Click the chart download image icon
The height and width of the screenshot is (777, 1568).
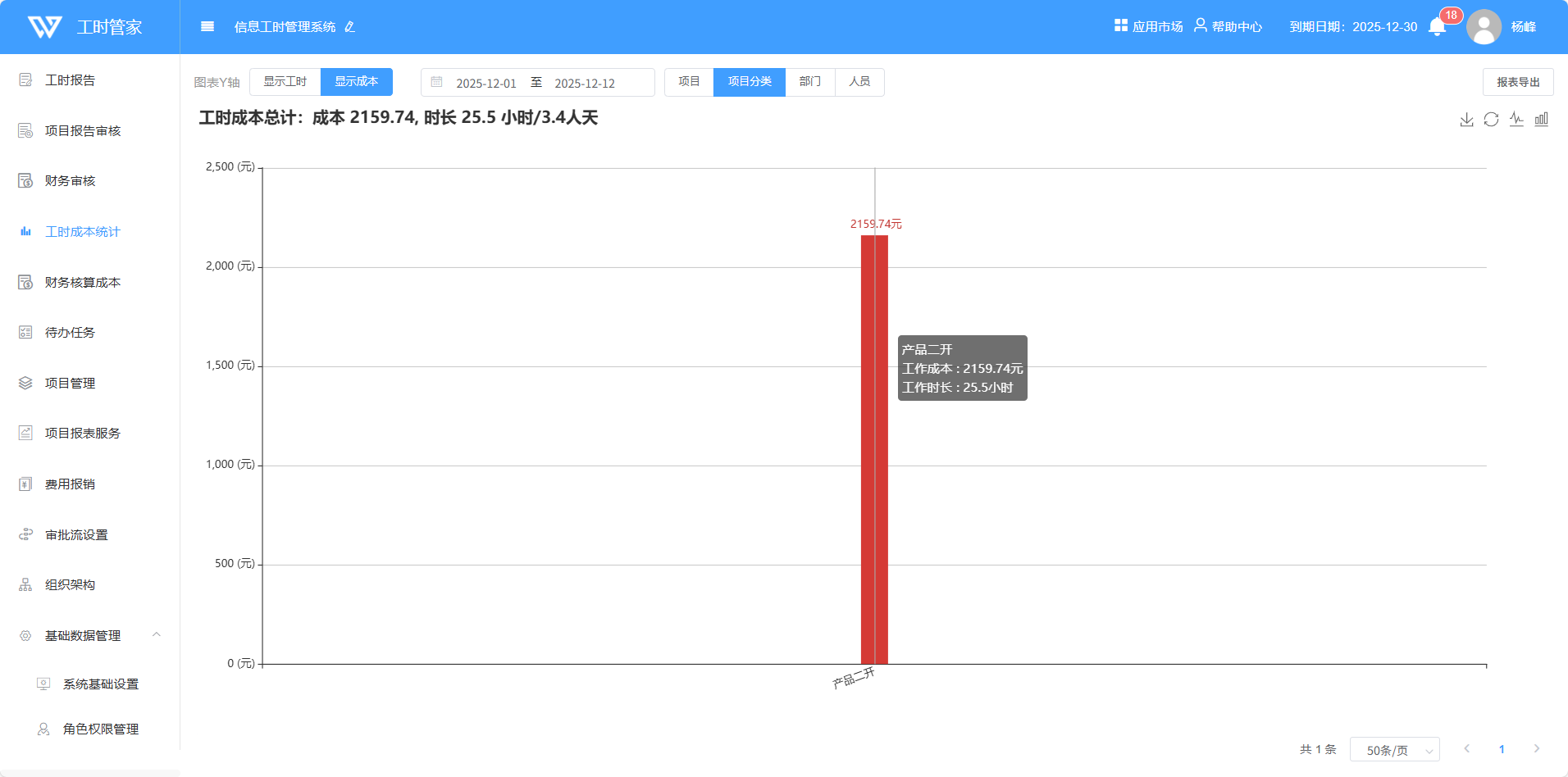pos(1466,120)
